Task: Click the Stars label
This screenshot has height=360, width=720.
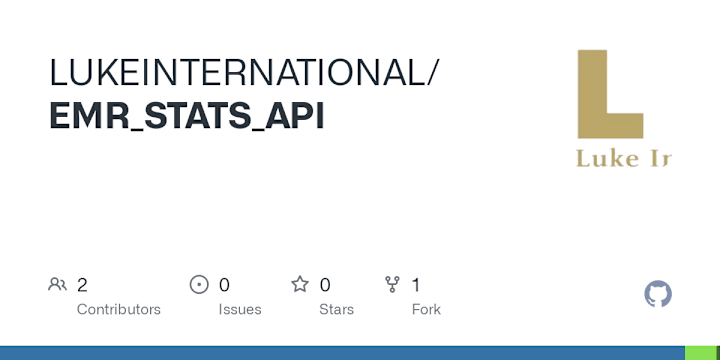Action: tap(337, 309)
